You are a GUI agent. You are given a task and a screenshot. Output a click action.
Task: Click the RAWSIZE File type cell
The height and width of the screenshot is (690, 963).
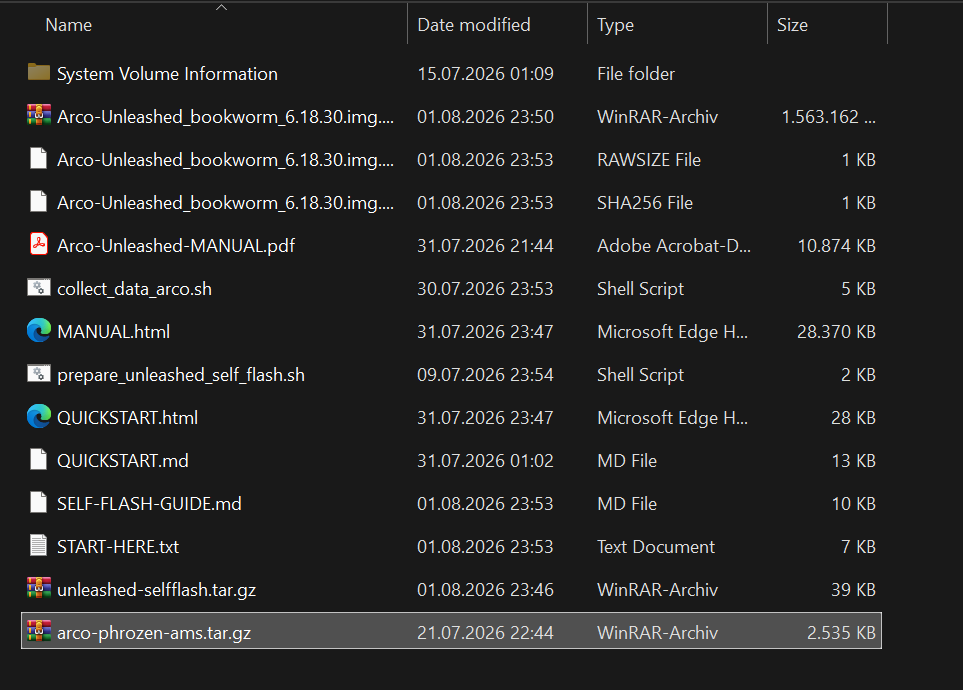[x=649, y=160]
